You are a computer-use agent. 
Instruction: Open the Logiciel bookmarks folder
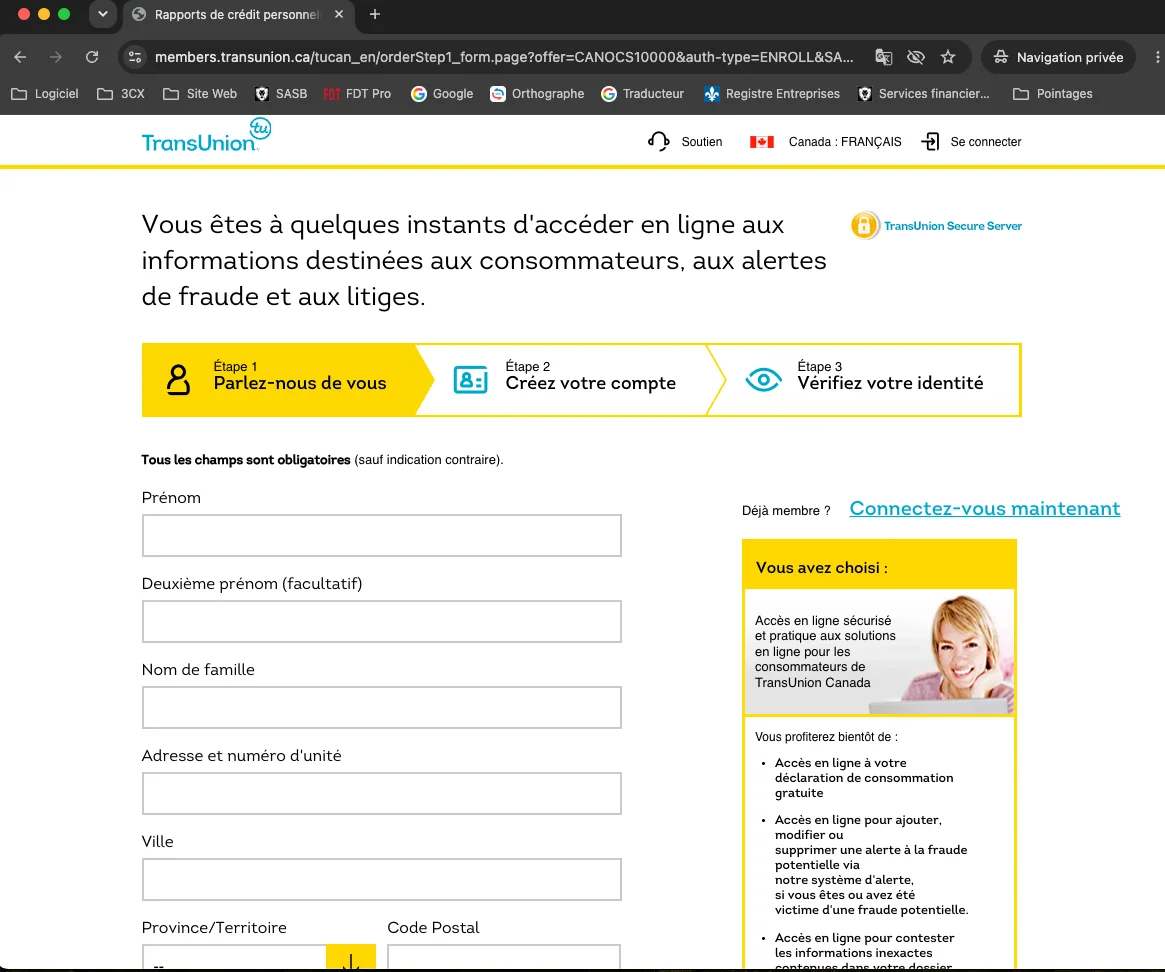(x=45, y=94)
